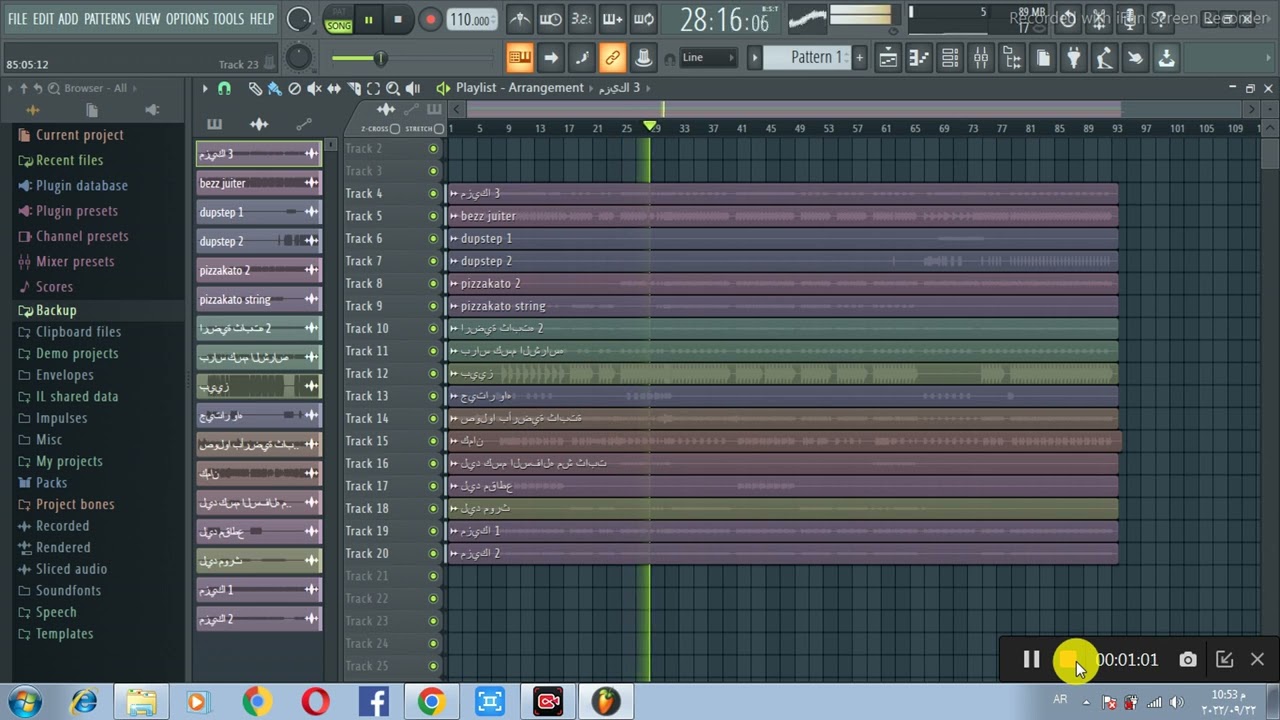Viewport: 1280px width, 720px height.
Task: Open Opera from the Windows taskbar
Action: (315, 702)
